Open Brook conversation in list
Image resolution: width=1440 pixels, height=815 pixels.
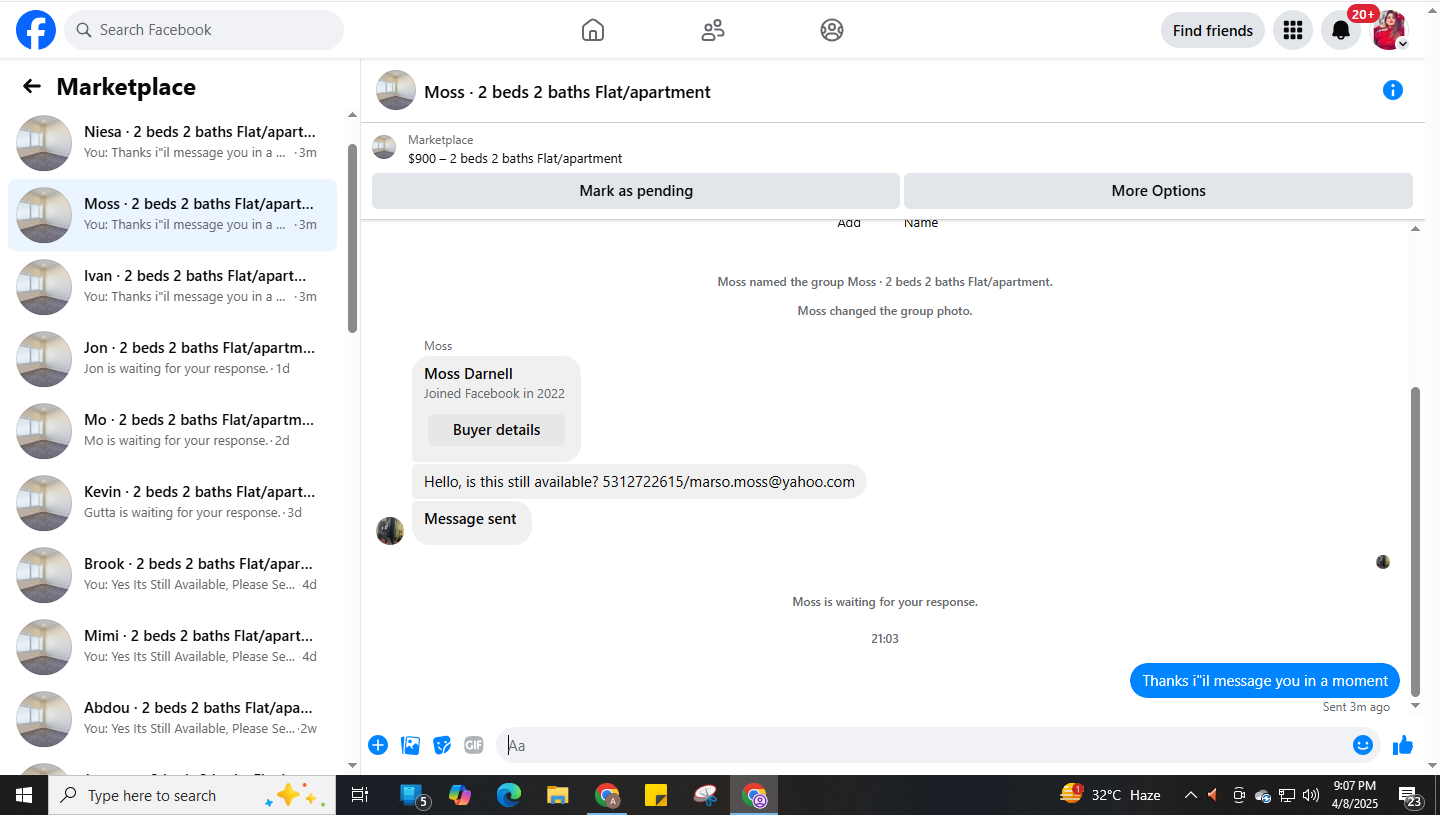point(172,575)
